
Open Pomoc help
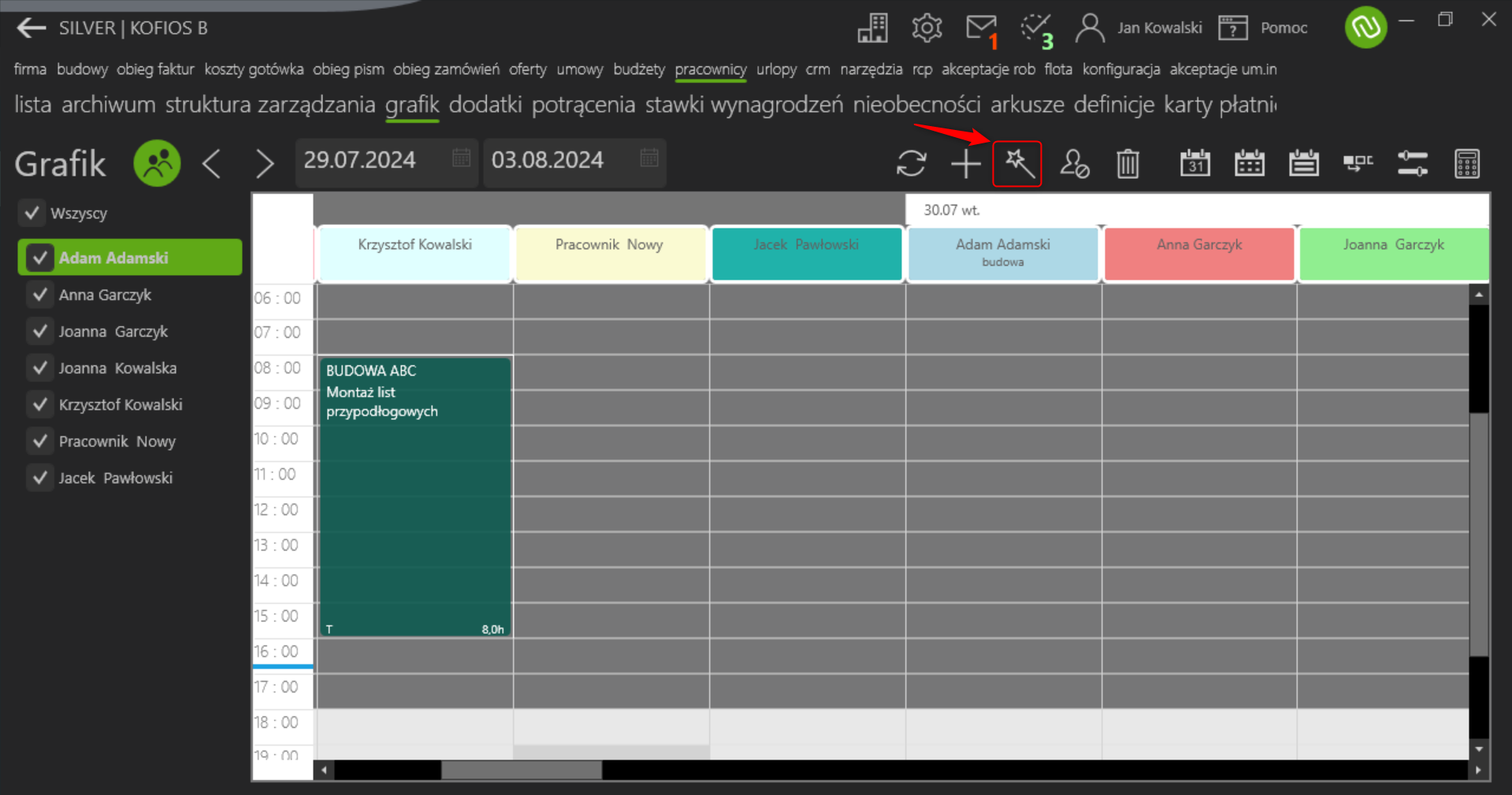click(x=1263, y=28)
